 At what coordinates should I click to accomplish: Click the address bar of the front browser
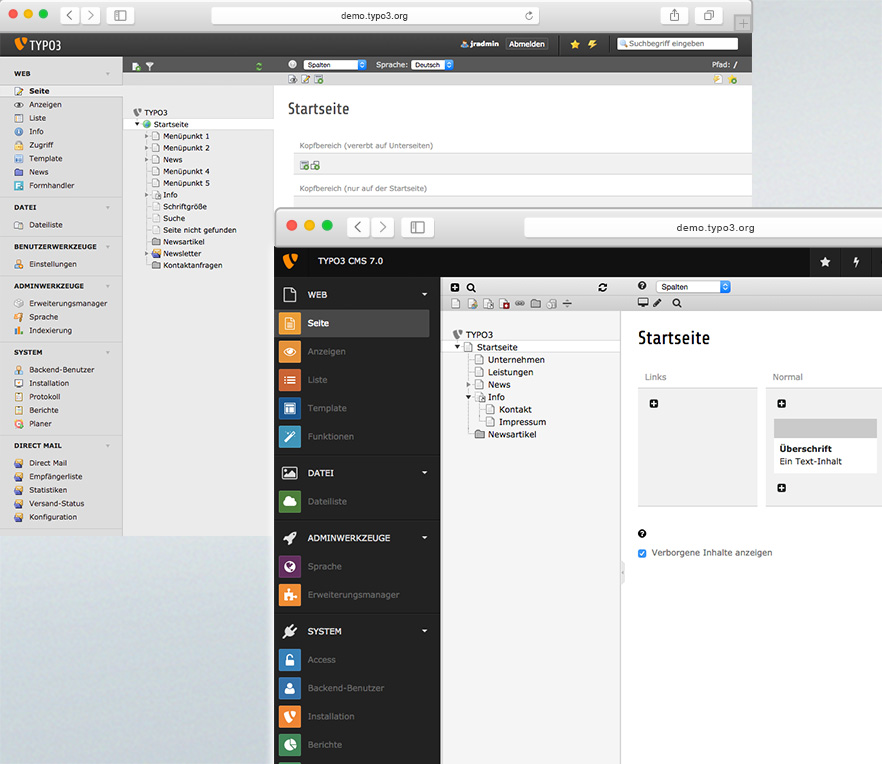point(703,228)
